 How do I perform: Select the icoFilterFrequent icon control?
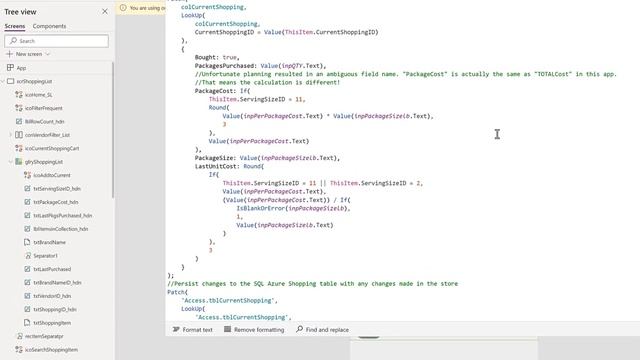tap(19, 108)
